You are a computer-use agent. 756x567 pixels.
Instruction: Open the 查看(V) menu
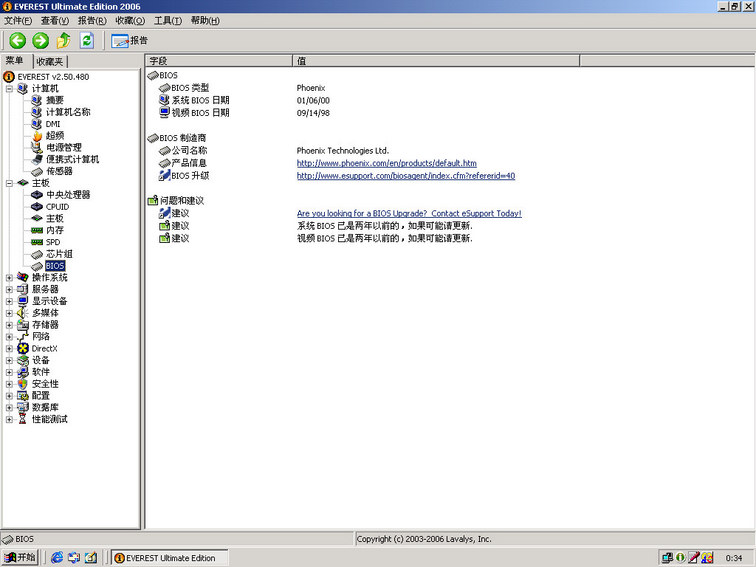coord(55,20)
